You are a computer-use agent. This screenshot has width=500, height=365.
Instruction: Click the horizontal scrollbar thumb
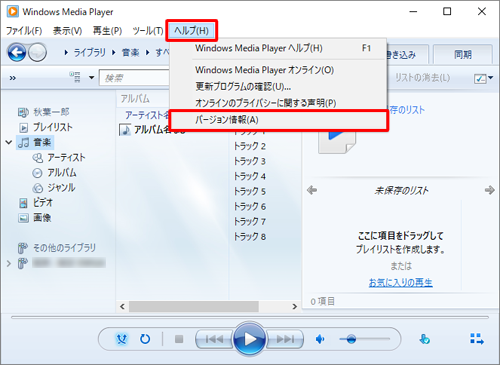pyautogui.click(x=194, y=306)
